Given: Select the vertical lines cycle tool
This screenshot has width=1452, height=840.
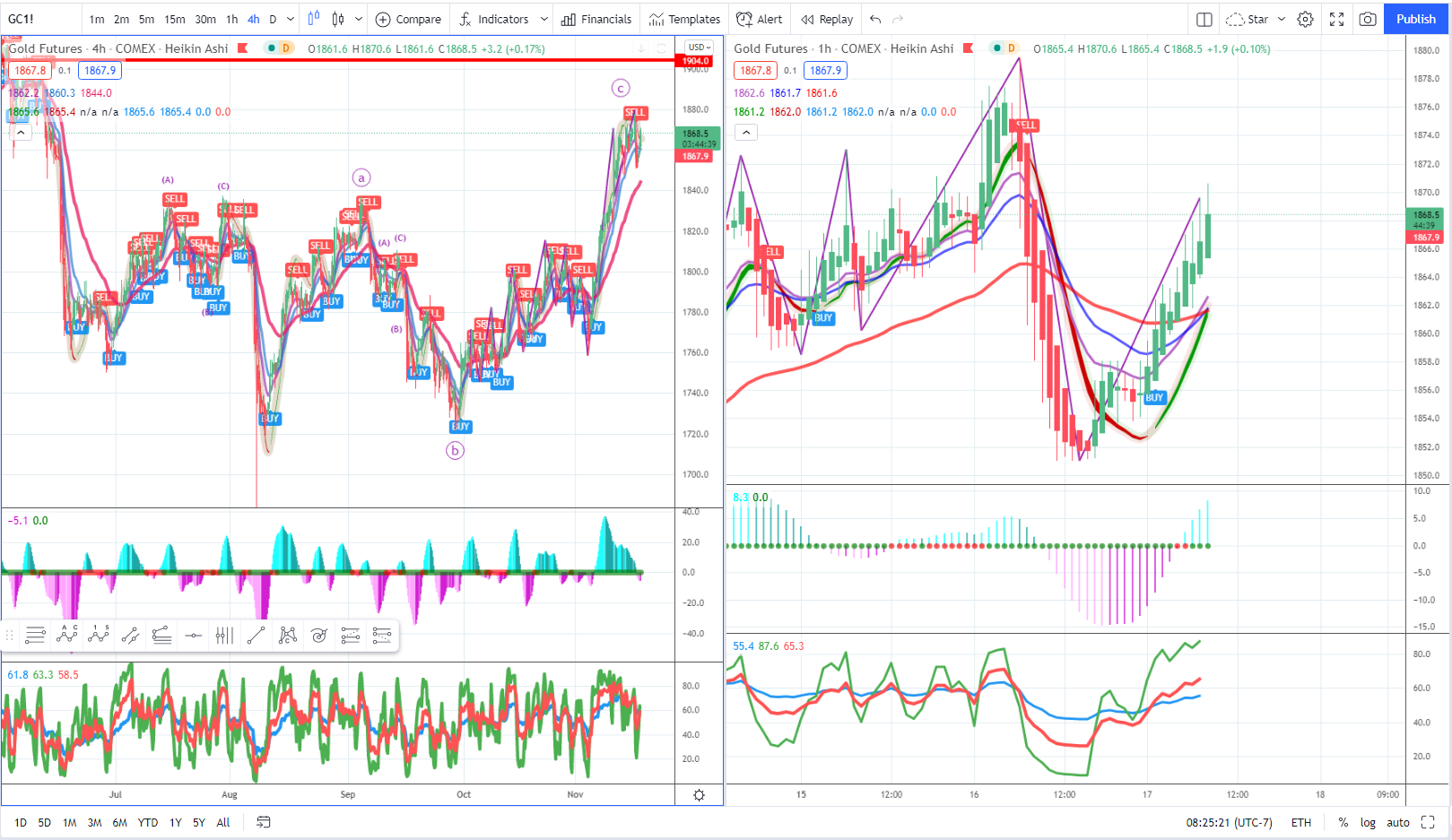Looking at the screenshot, I should pos(224,636).
